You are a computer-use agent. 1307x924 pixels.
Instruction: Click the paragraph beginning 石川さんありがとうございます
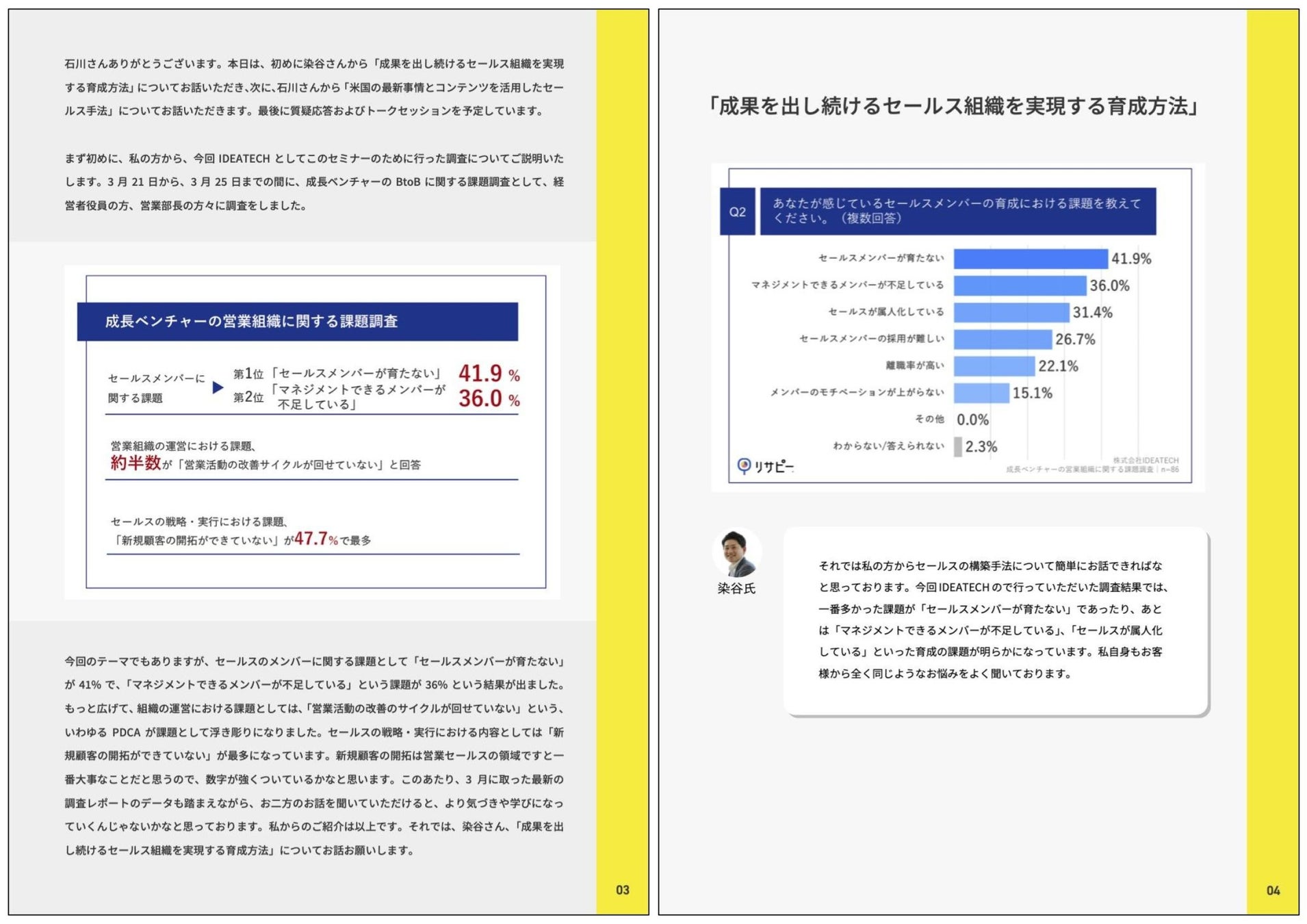pyautogui.click(x=314, y=88)
